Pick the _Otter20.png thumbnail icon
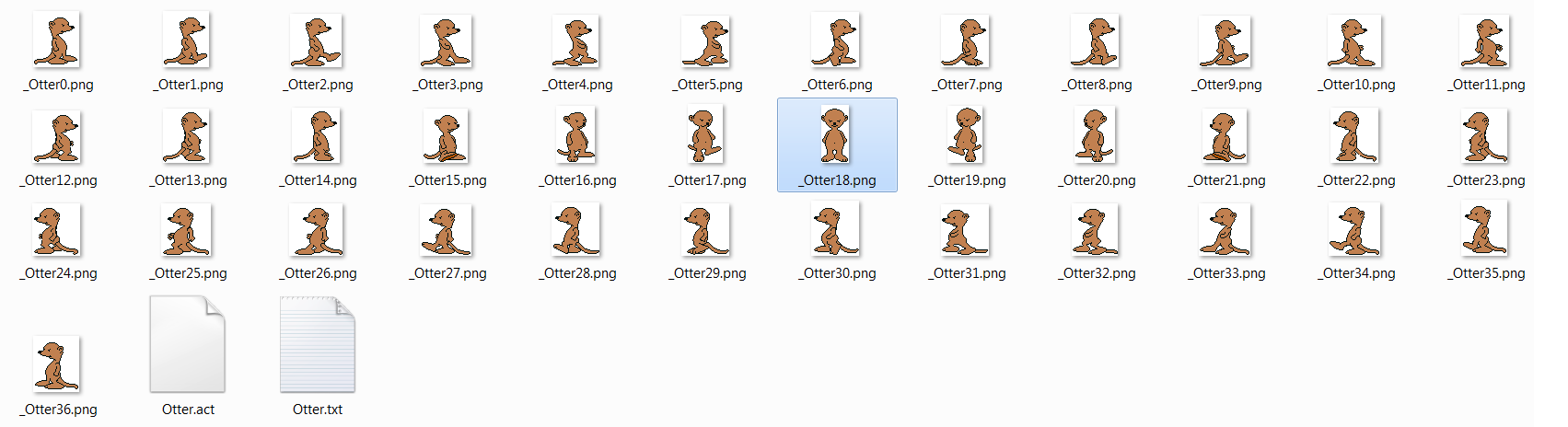 coord(1096,135)
